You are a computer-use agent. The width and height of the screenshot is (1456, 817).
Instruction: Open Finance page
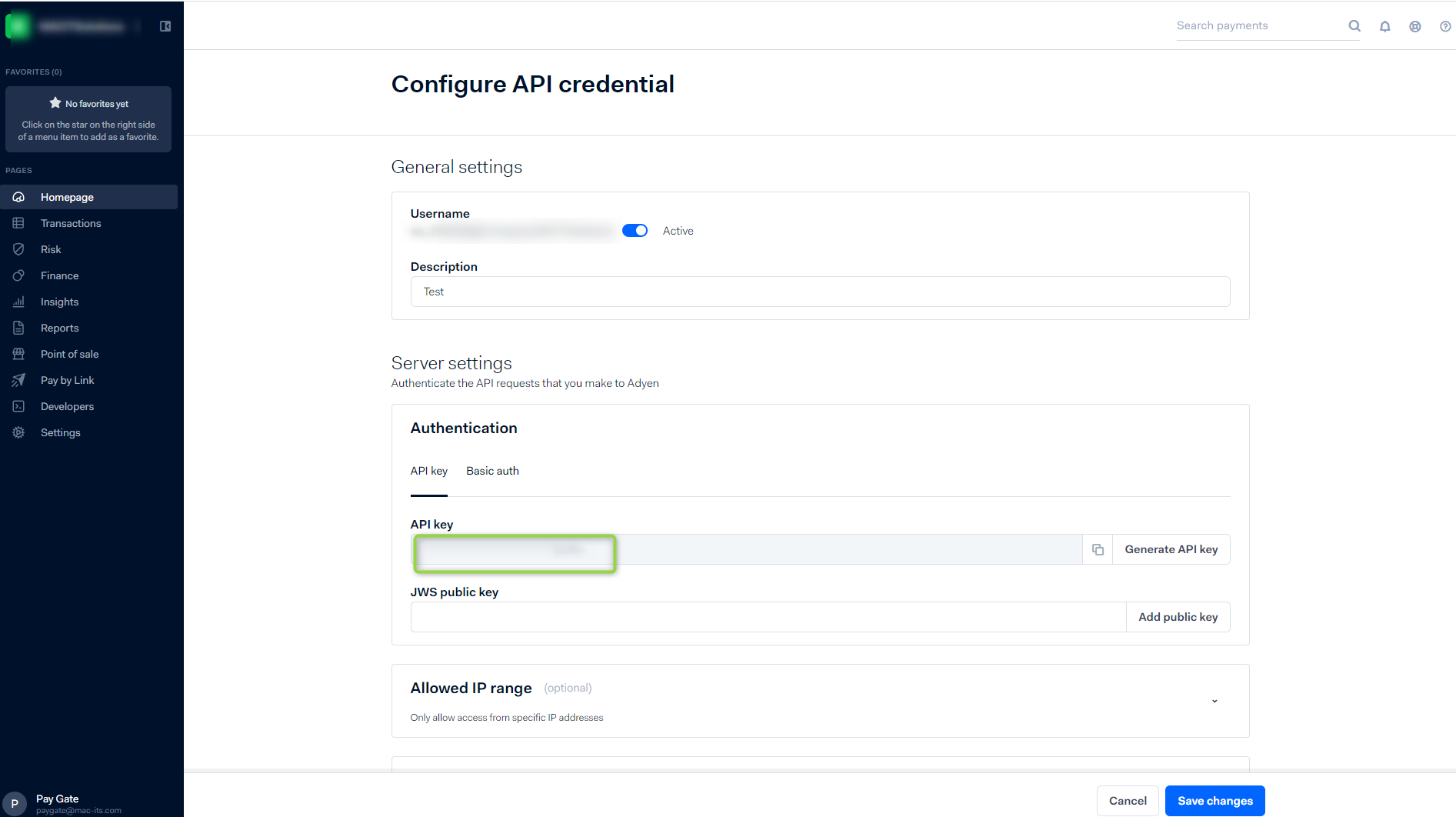pyautogui.click(x=88, y=275)
